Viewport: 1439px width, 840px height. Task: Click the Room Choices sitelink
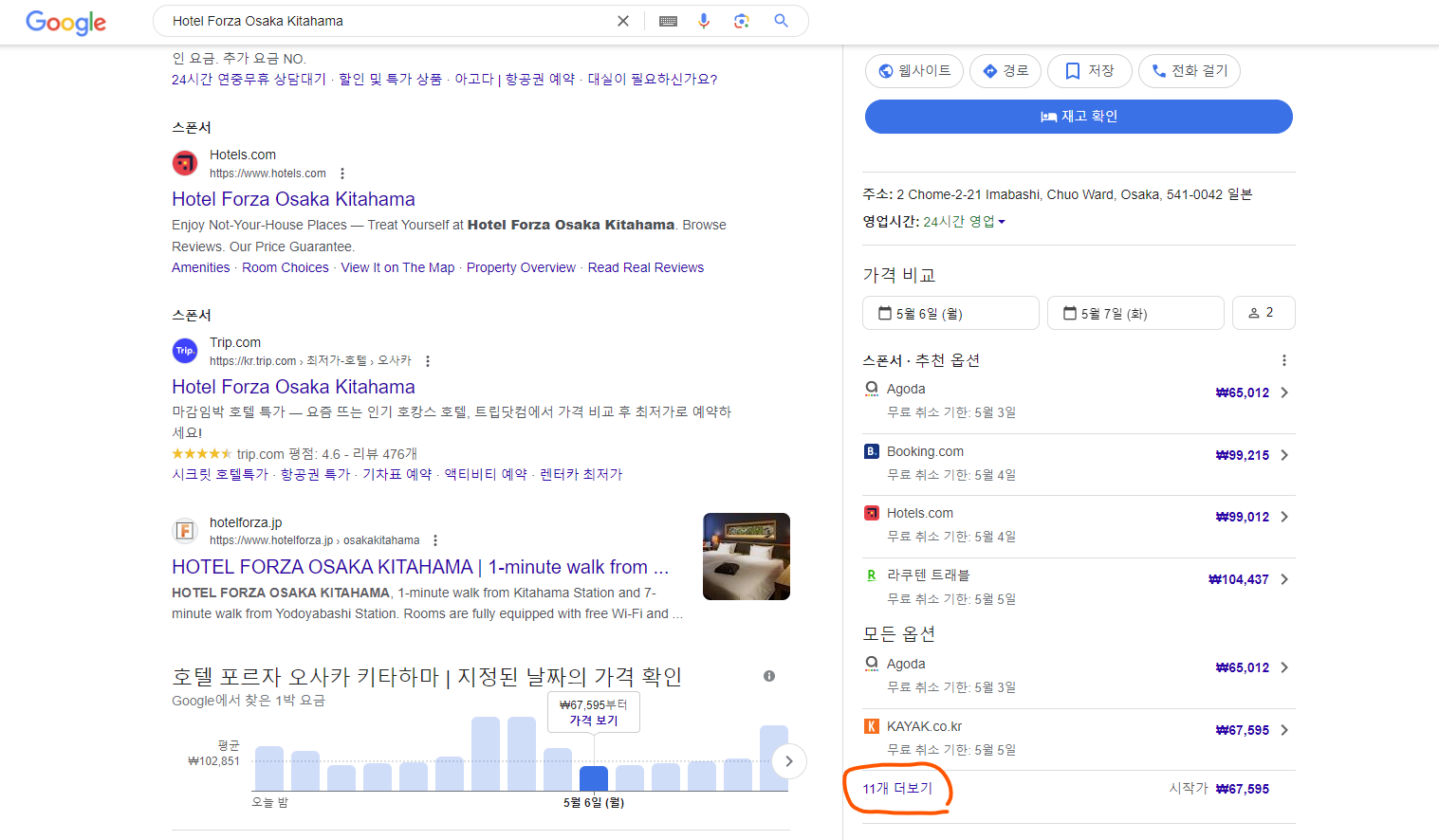[286, 267]
